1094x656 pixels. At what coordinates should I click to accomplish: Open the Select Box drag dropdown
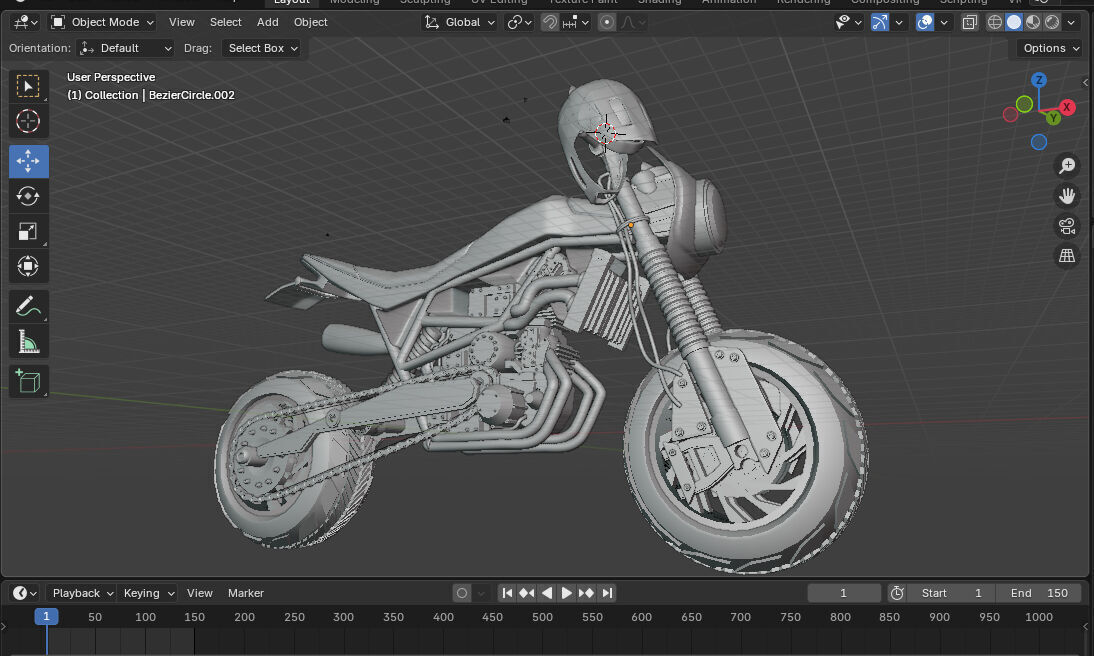click(x=261, y=48)
